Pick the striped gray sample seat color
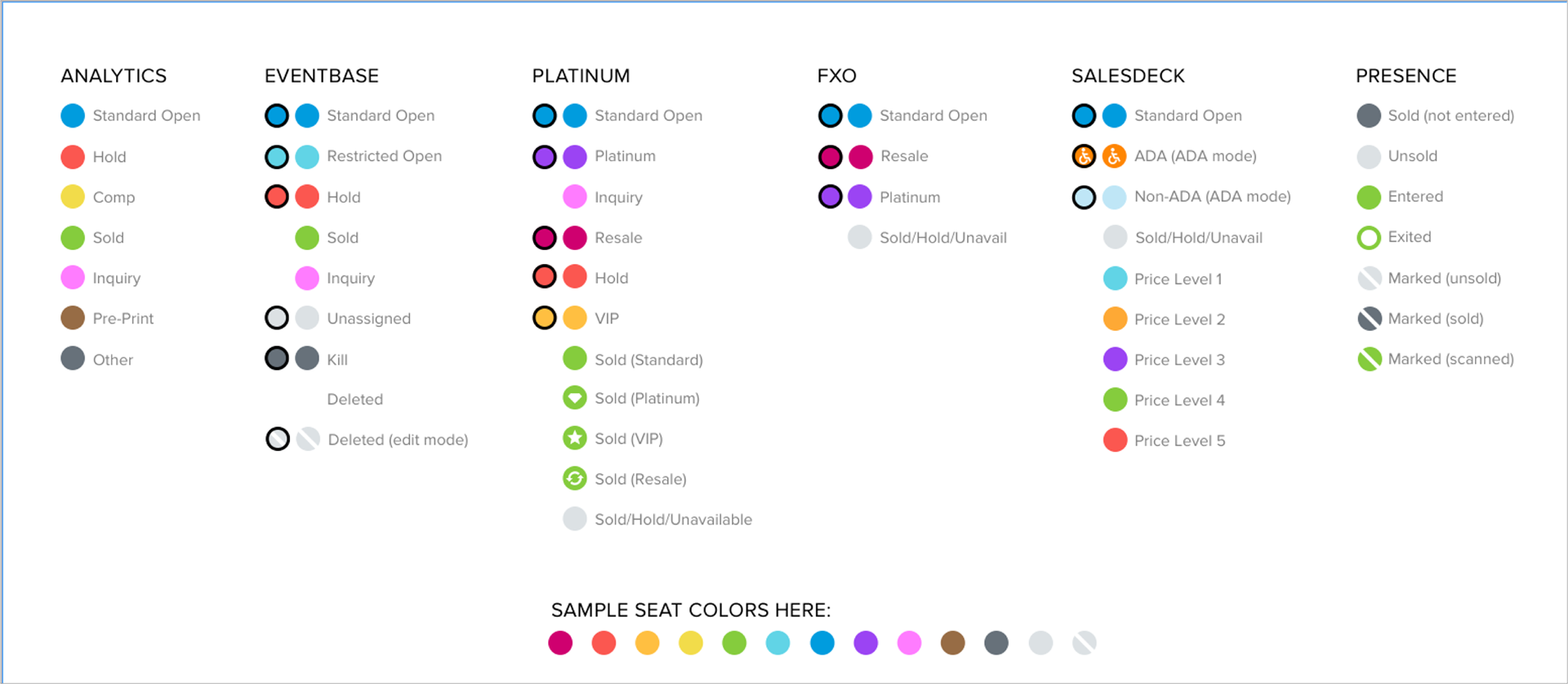1568x684 pixels. [1085, 643]
